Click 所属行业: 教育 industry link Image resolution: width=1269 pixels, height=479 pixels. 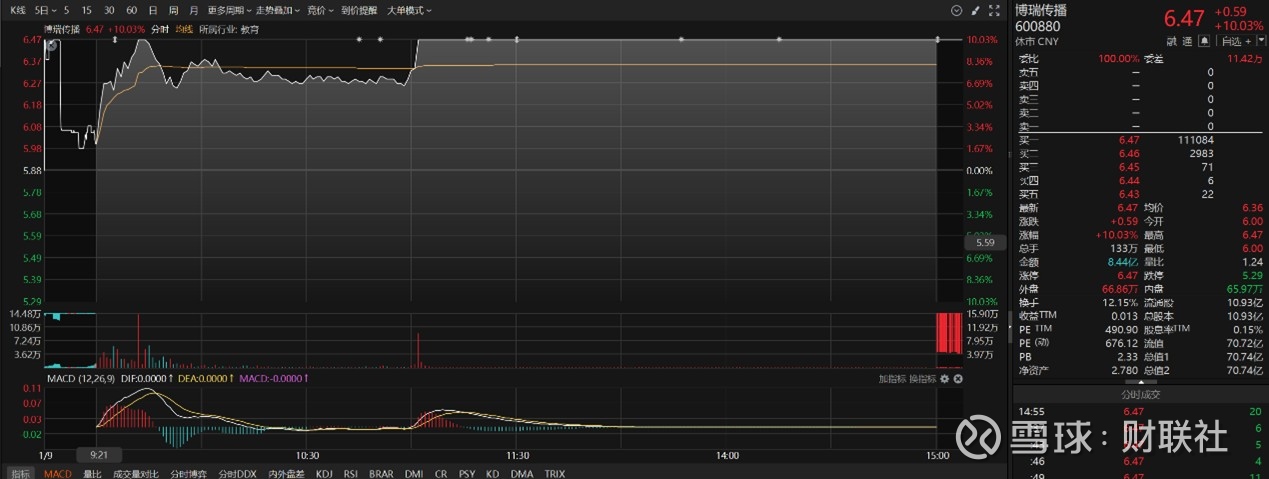(x=228, y=29)
